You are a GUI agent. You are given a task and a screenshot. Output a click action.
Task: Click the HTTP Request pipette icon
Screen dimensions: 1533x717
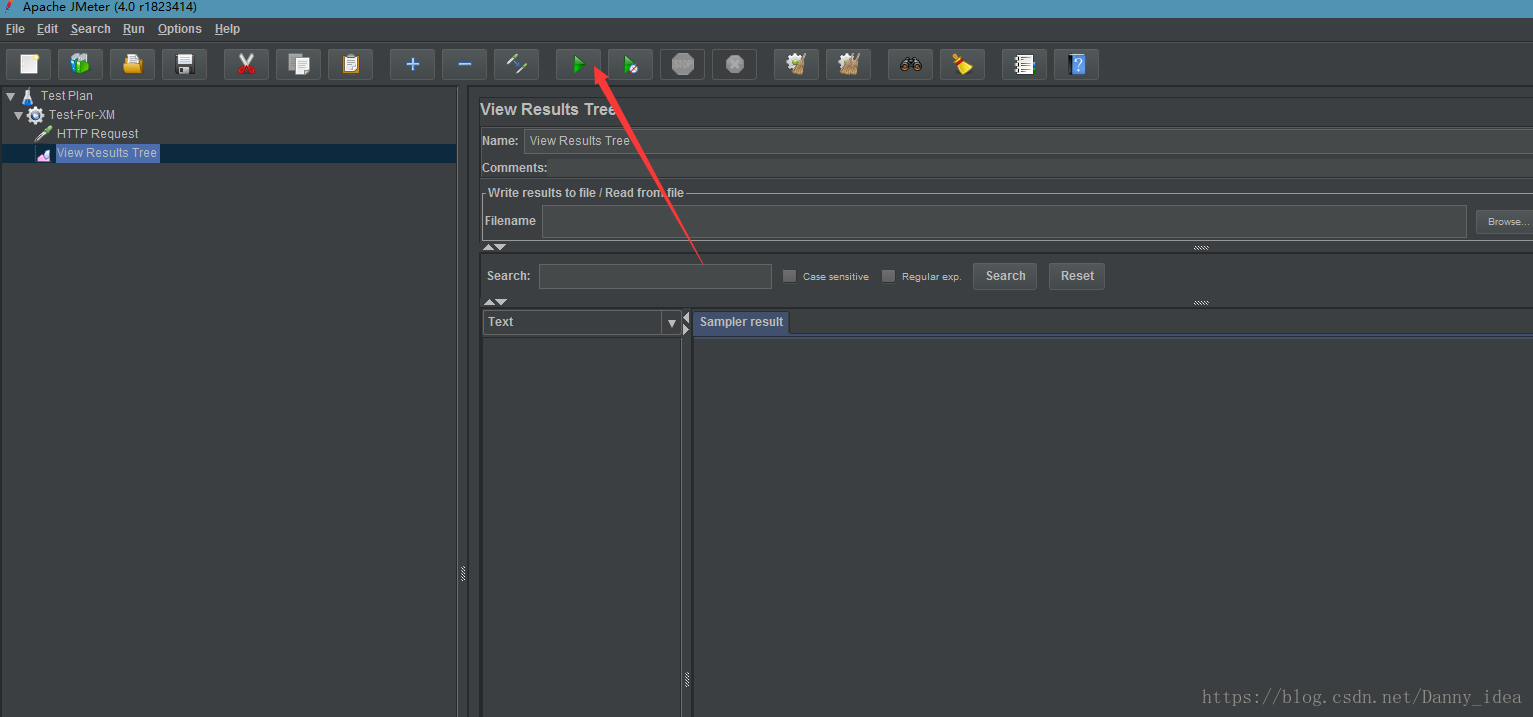43,134
